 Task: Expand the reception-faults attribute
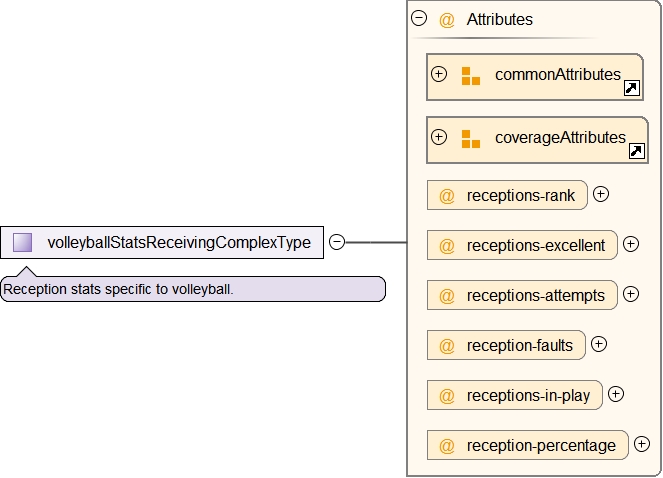point(598,344)
